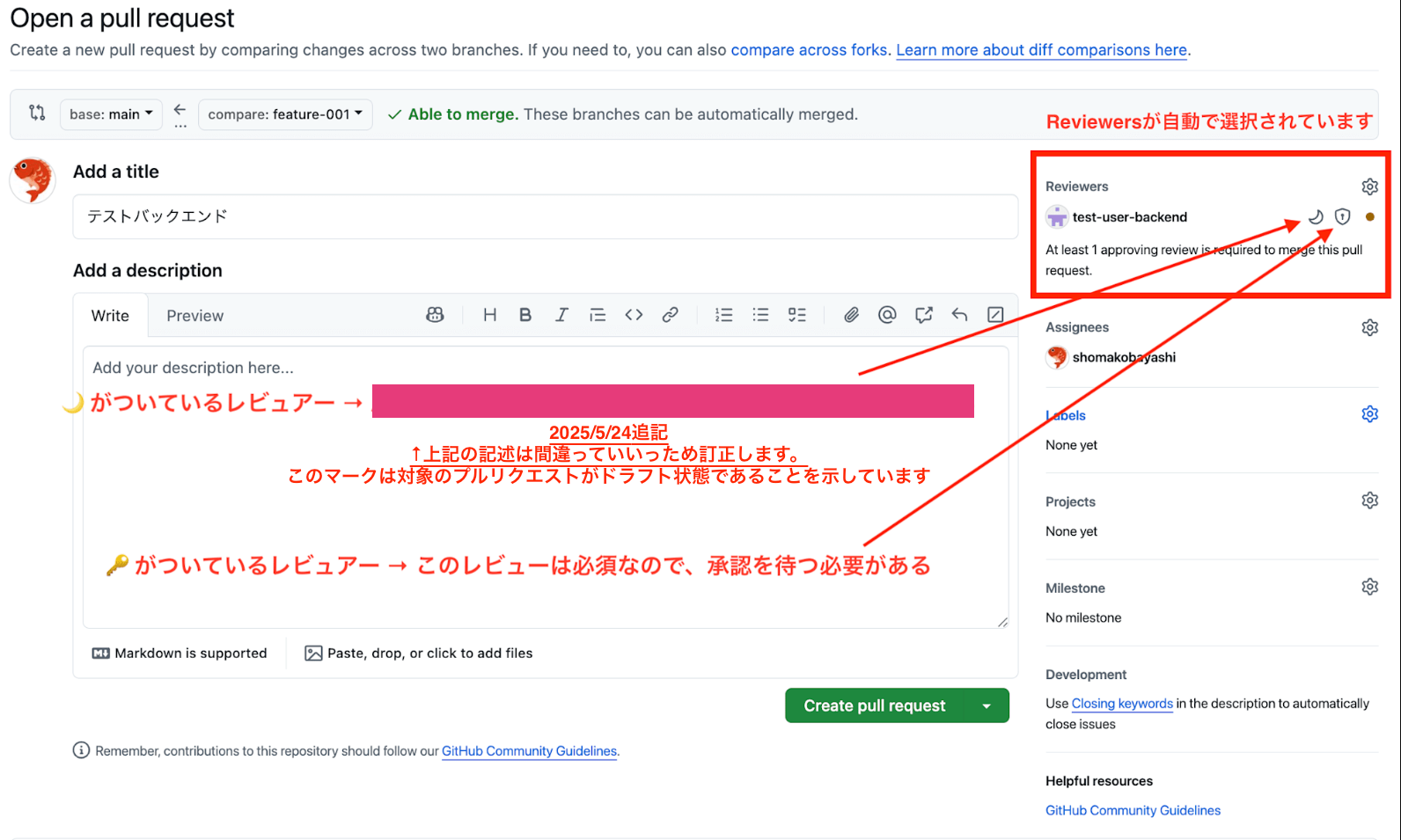Click the shomakobayashi assignee name
This screenshot has width=1401, height=840.
tap(1124, 357)
